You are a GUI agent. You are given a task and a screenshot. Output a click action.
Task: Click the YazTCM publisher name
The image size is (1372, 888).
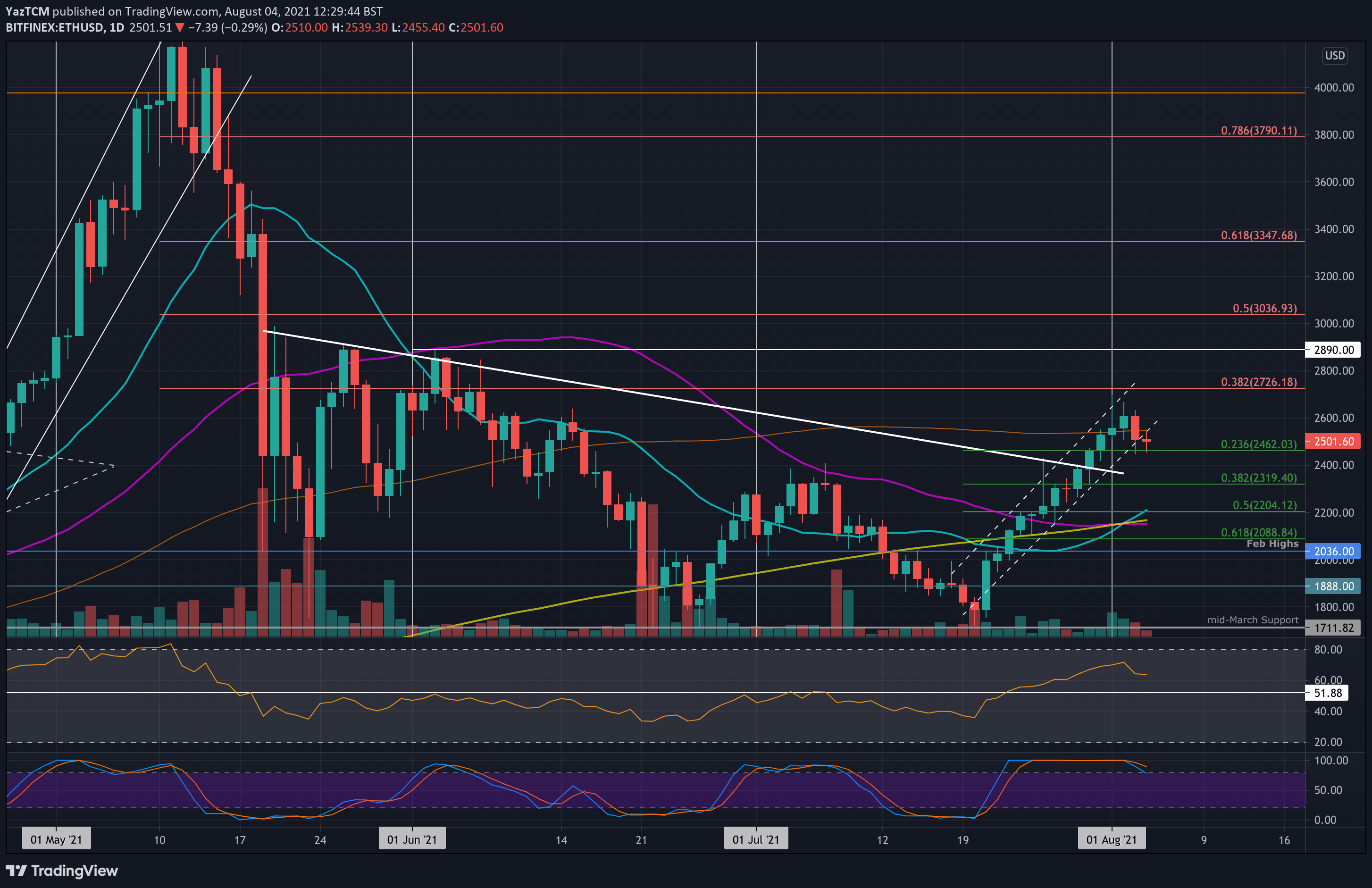point(27,11)
